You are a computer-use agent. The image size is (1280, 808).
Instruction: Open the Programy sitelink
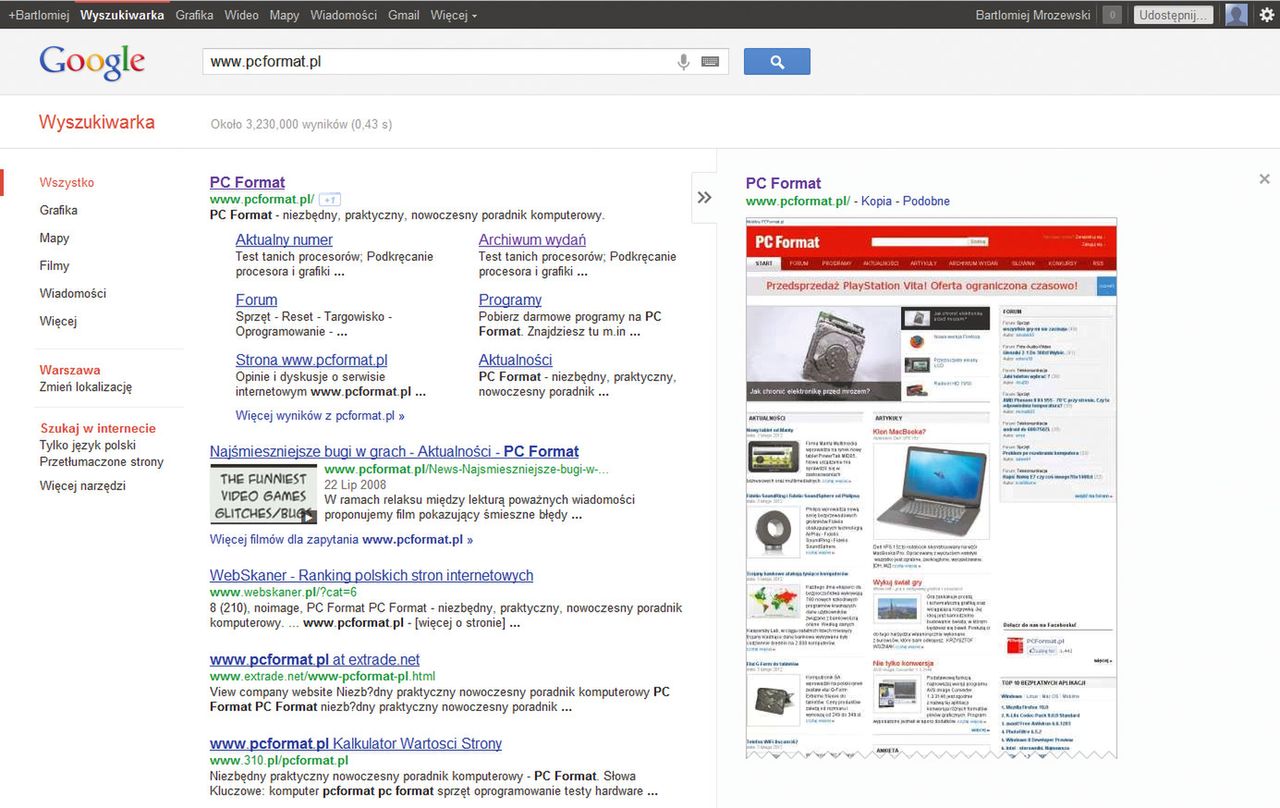(510, 300)
